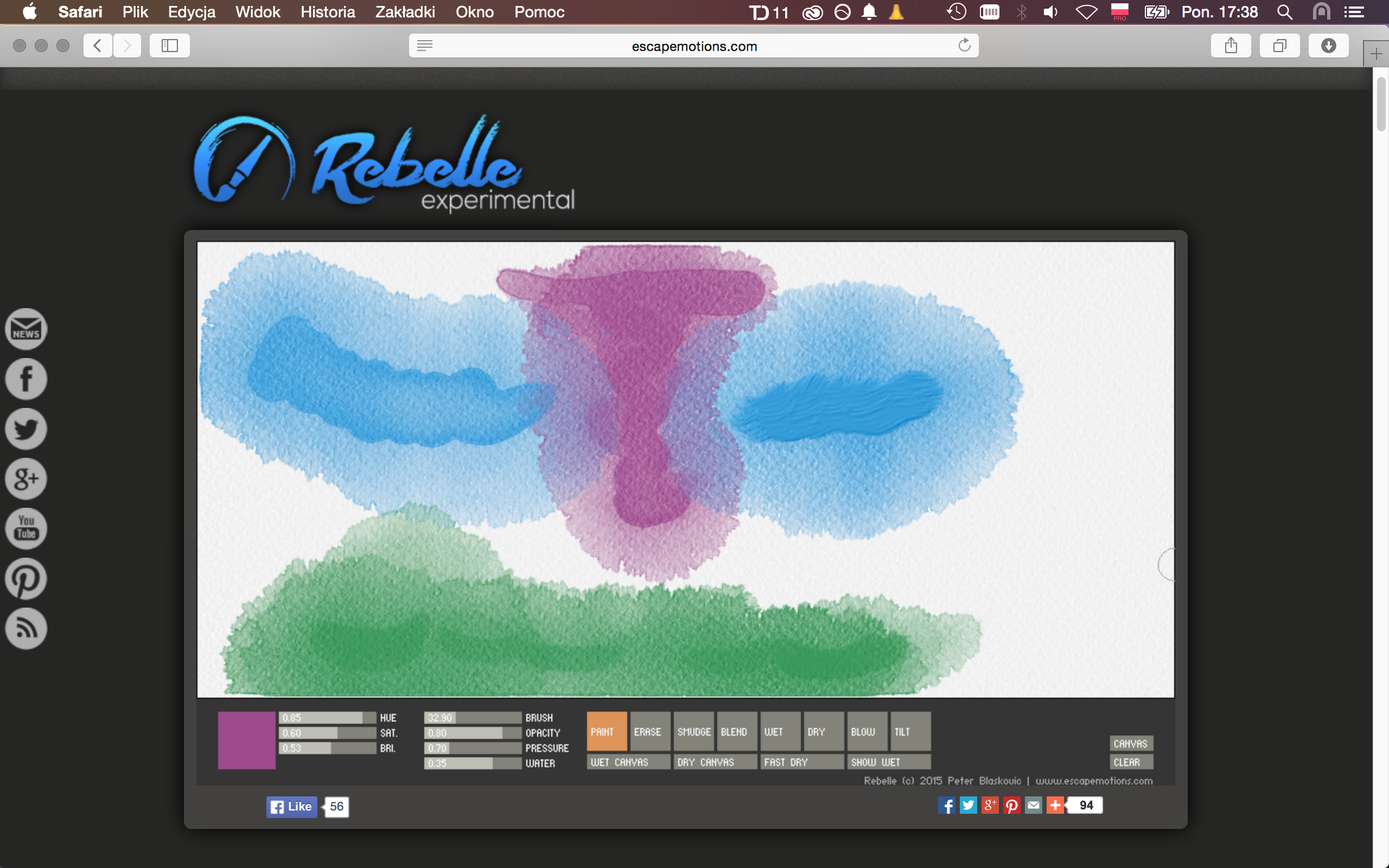Click the Facebook Like button
The width and height of the screenshot is (1389, 868).
pyautogui.click(x=292, y=807)
